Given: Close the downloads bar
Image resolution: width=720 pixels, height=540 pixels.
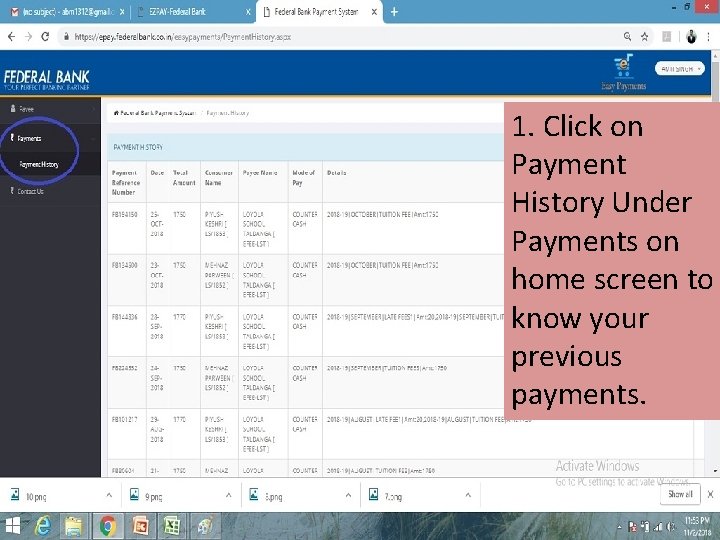Looking at the screenshot, I should pyautogui.click(x=710, y=494).
